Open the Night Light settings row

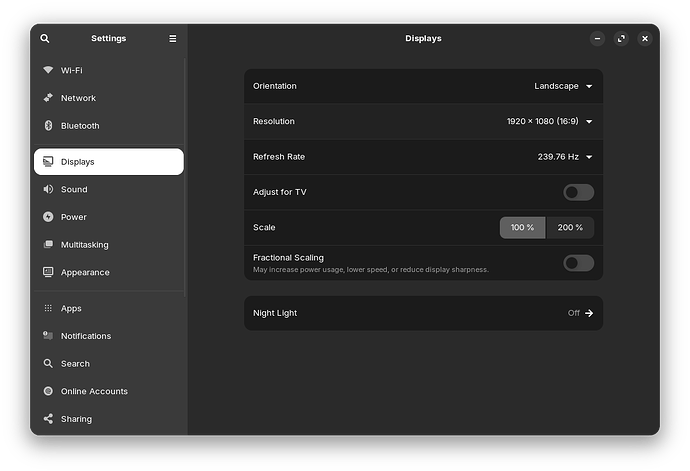(423, 313)
